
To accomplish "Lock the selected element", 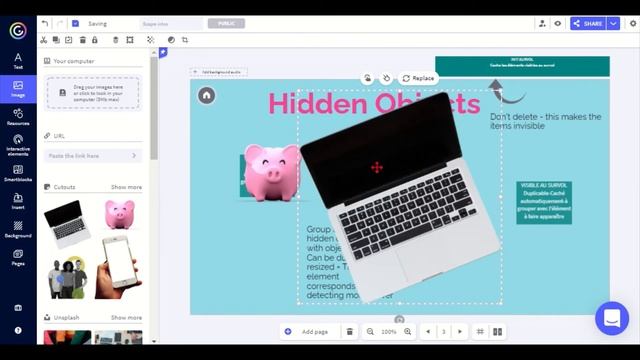I will click(x=95, y=40).
